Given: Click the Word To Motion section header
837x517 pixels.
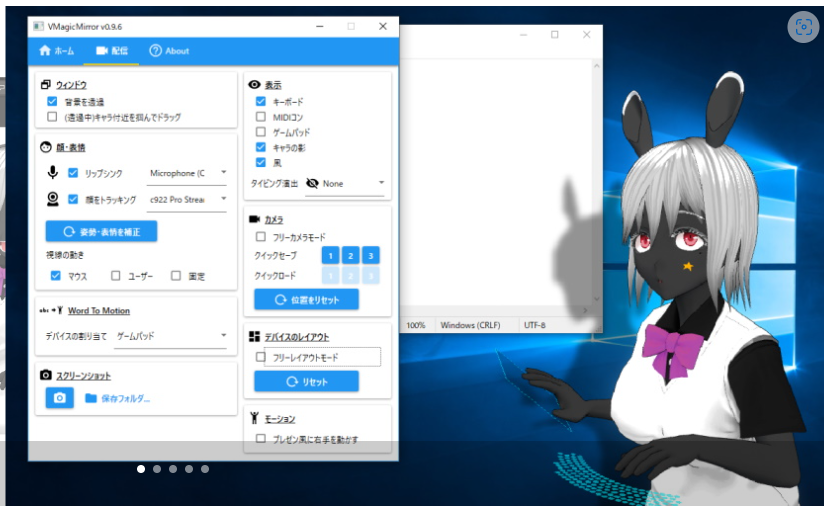Looking at the screenshot, I should coord(98,311).
